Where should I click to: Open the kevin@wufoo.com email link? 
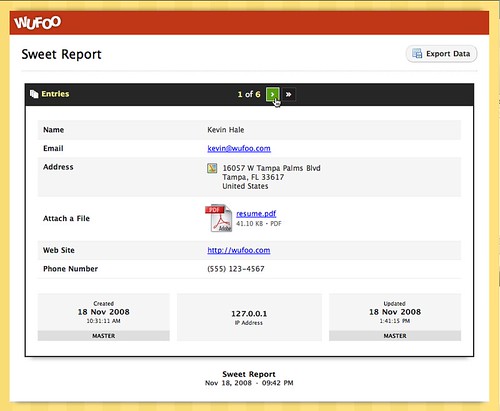(x=239, y=148)
